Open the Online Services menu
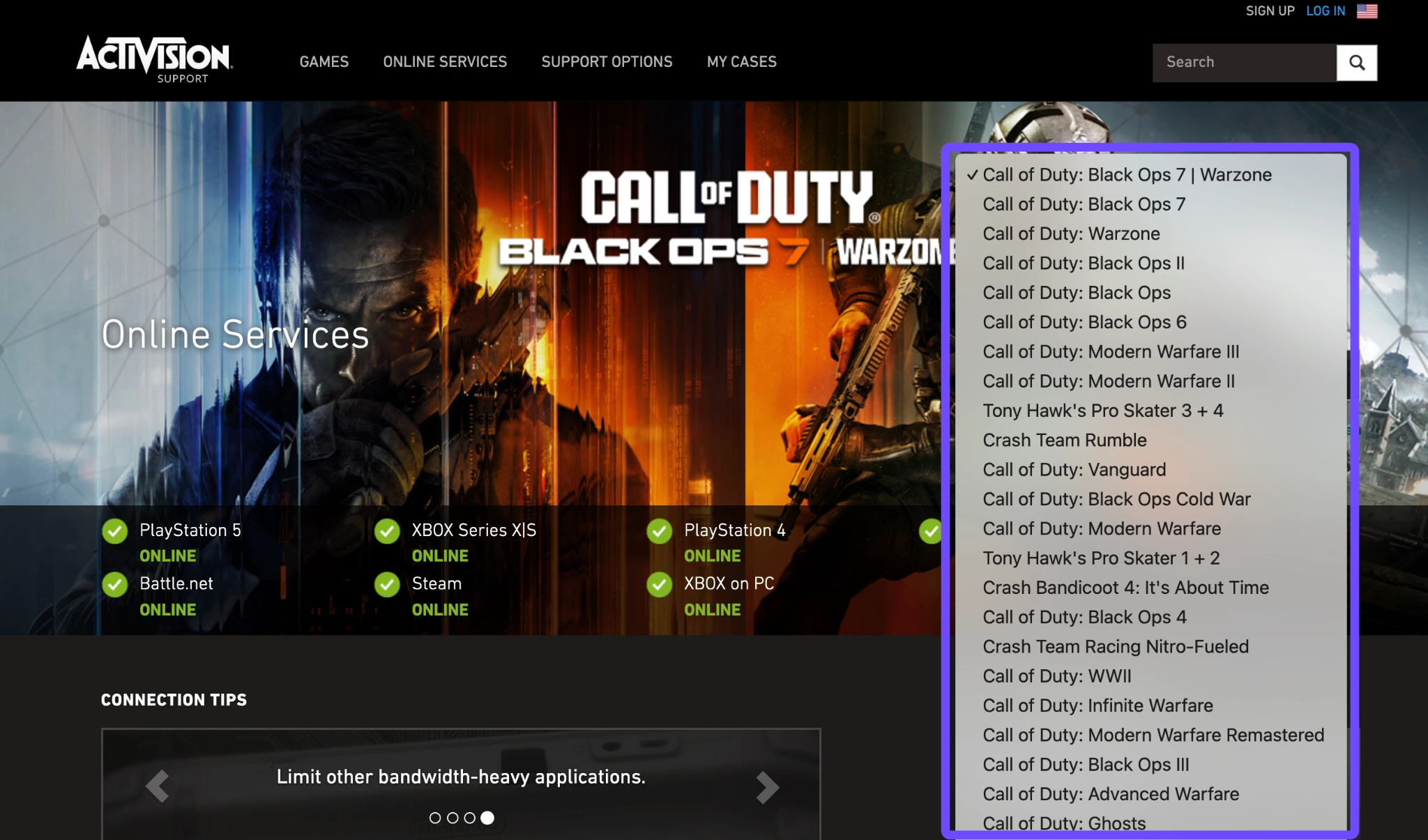This screenshot has height=840, width=1428. point(445,62)
